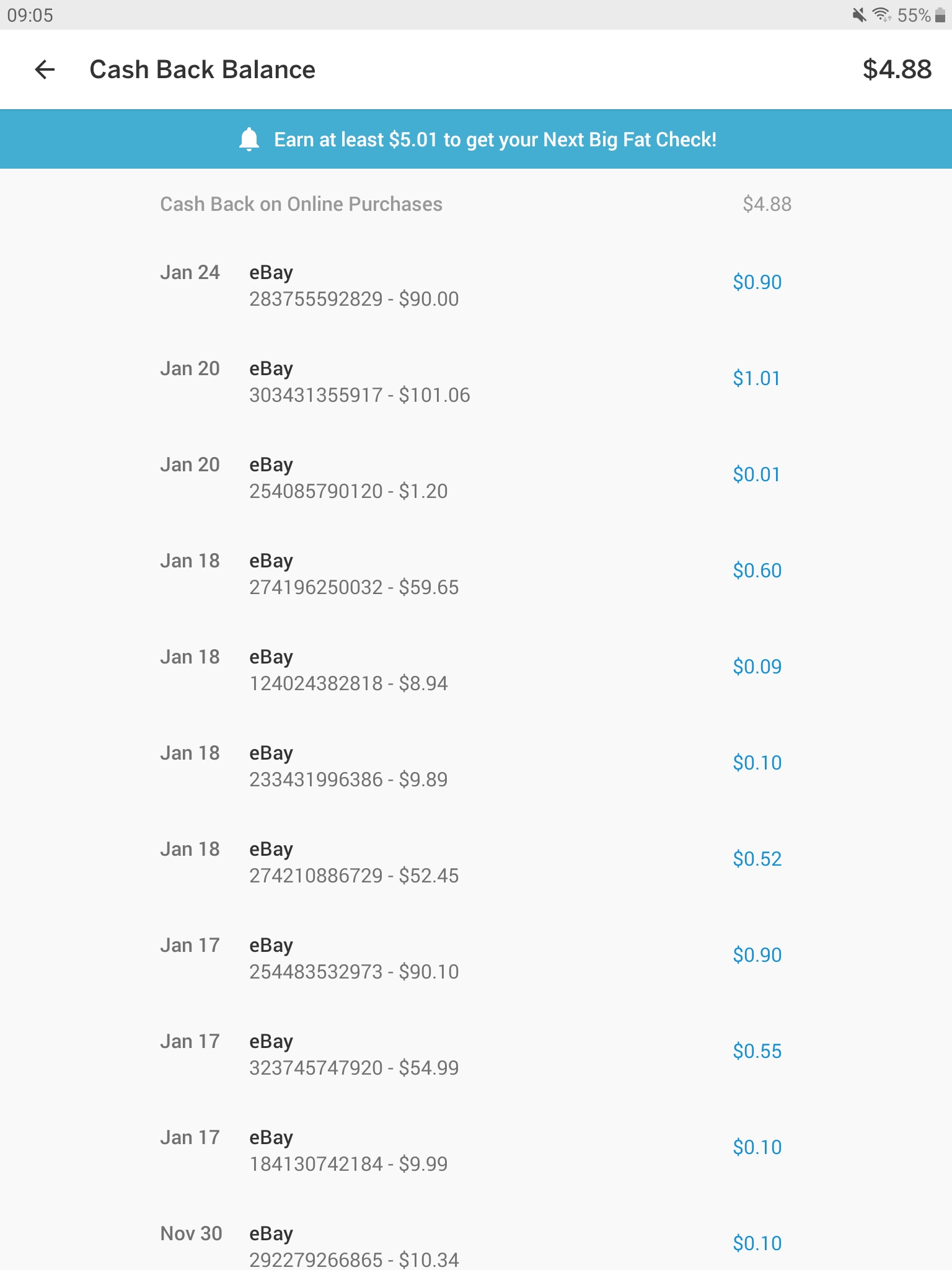Open the eBay $101.06 transaction
This screenshot has height=1270, width=952.
359,382
